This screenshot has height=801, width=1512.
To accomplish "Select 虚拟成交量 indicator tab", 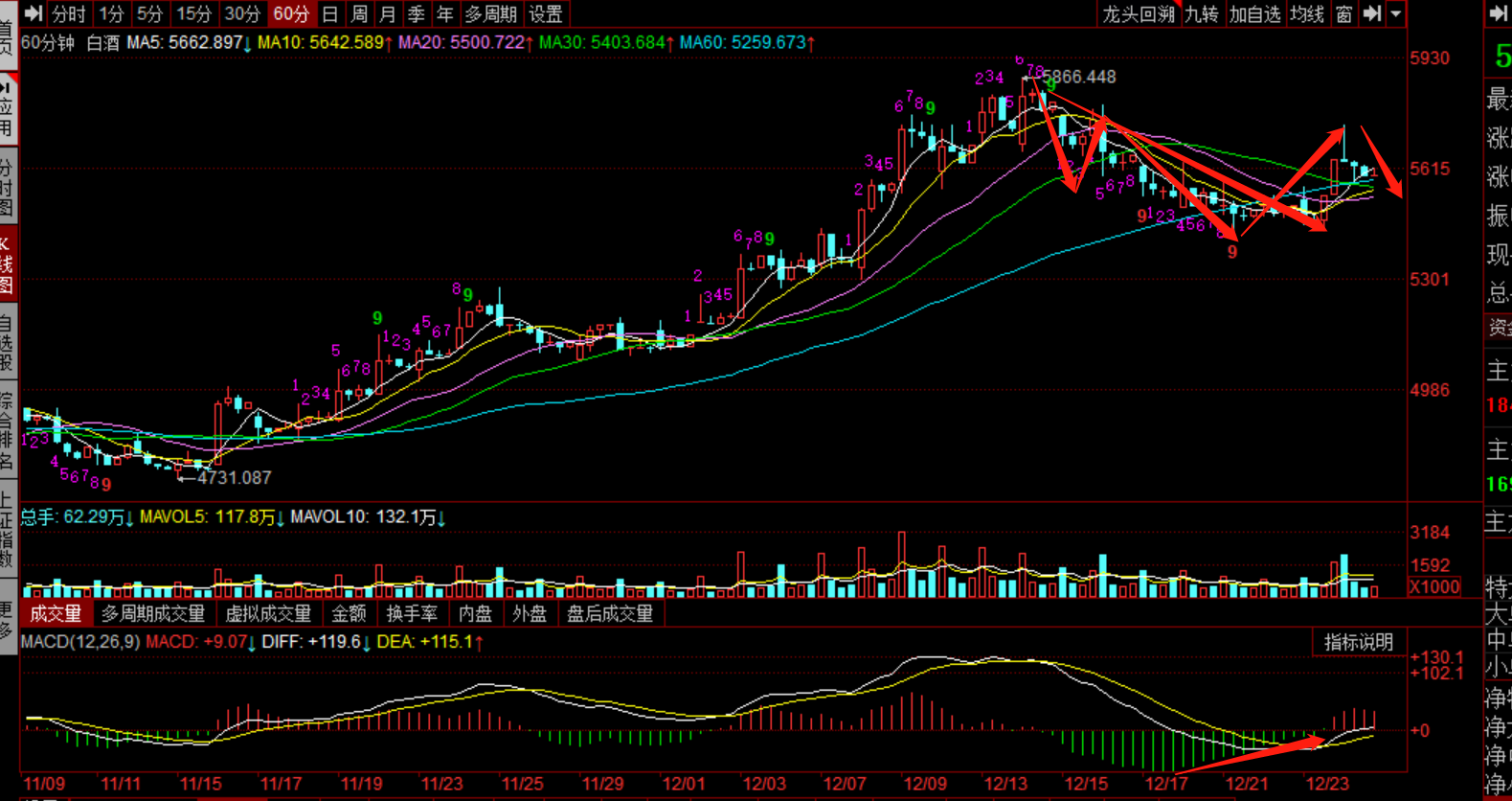I will [x=268, y=613].
